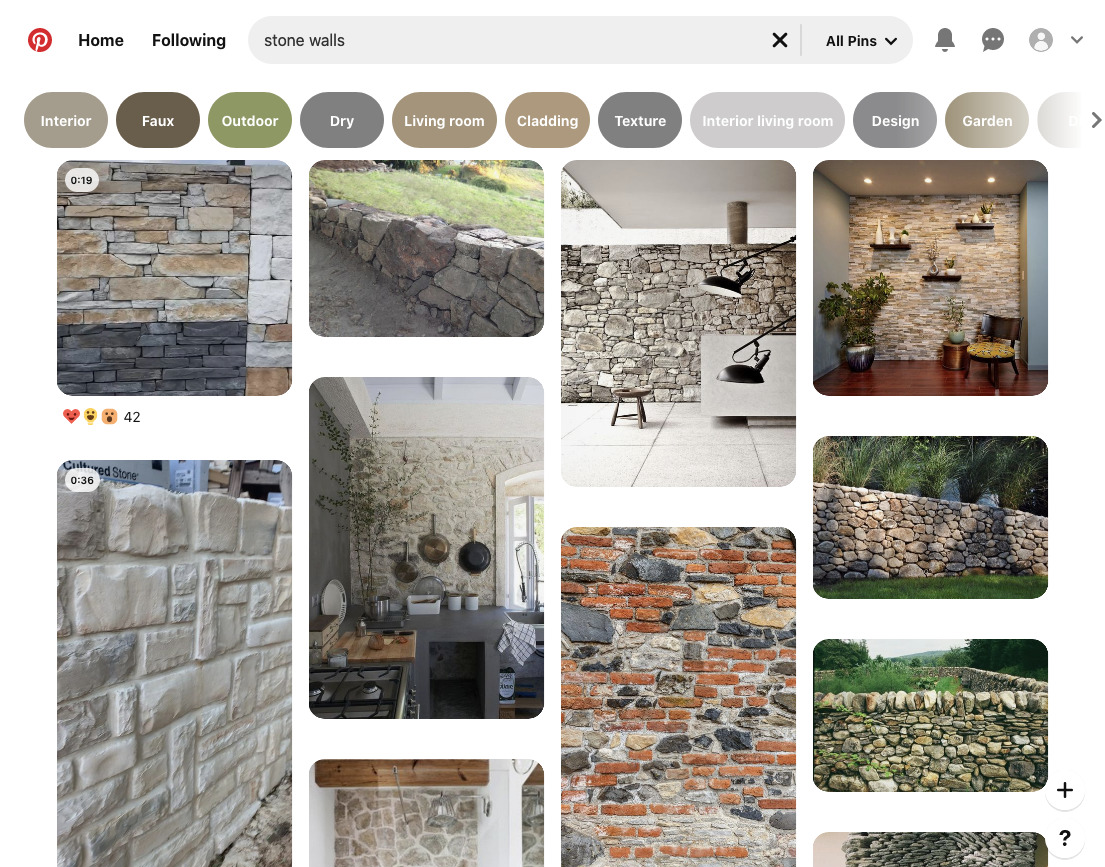The height and width of the screenshot is (867, 1105).
Task: Open help with the question mark icon
Action: coord(1065,839)
